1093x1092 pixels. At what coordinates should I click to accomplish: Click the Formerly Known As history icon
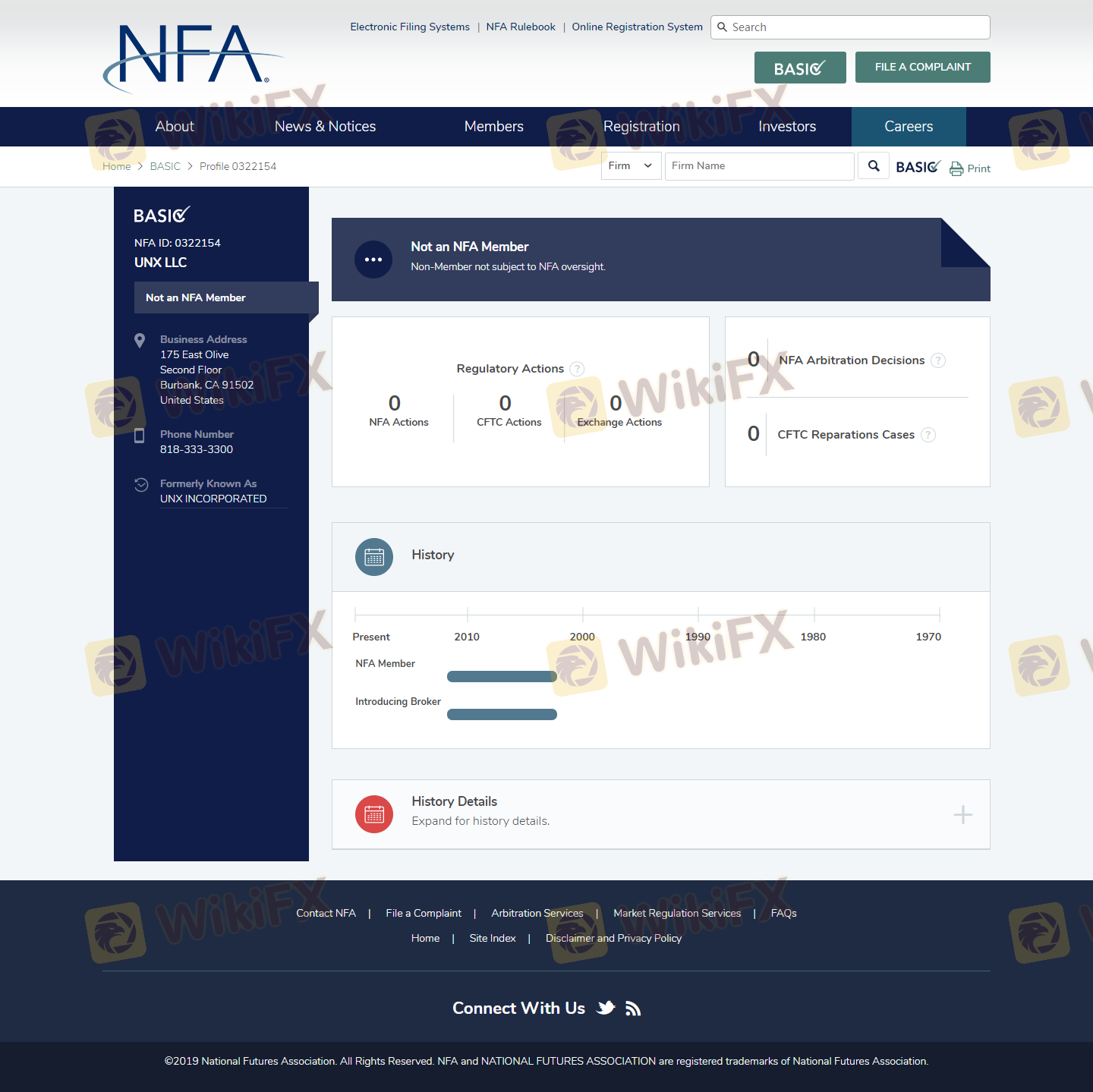coord(141,485)
